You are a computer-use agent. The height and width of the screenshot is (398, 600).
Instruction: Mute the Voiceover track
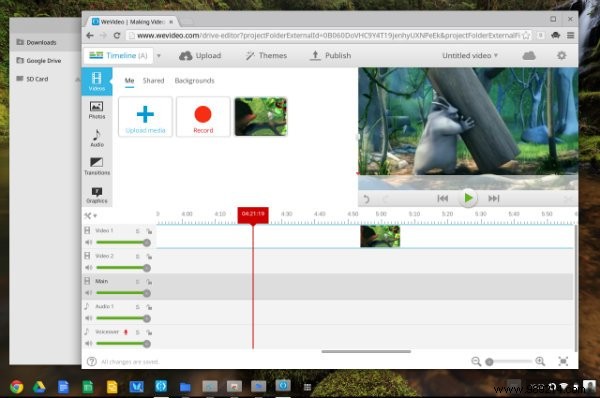[x=88, y=343]
